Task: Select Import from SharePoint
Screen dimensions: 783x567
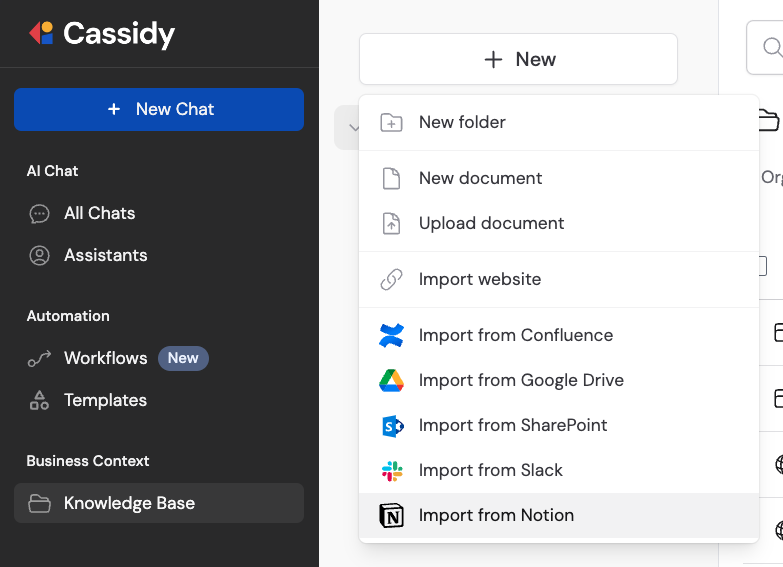Action: point(559,425)
